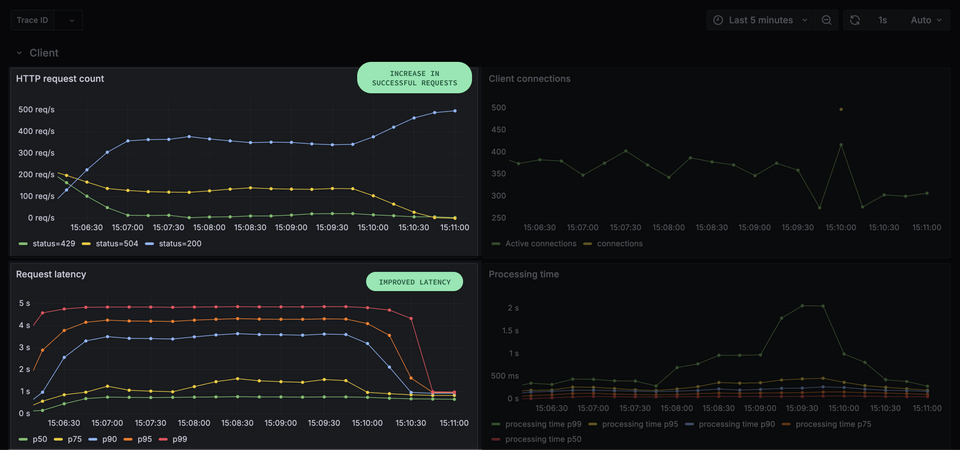Click the HTTP request count panel title

tap(60, 78)
